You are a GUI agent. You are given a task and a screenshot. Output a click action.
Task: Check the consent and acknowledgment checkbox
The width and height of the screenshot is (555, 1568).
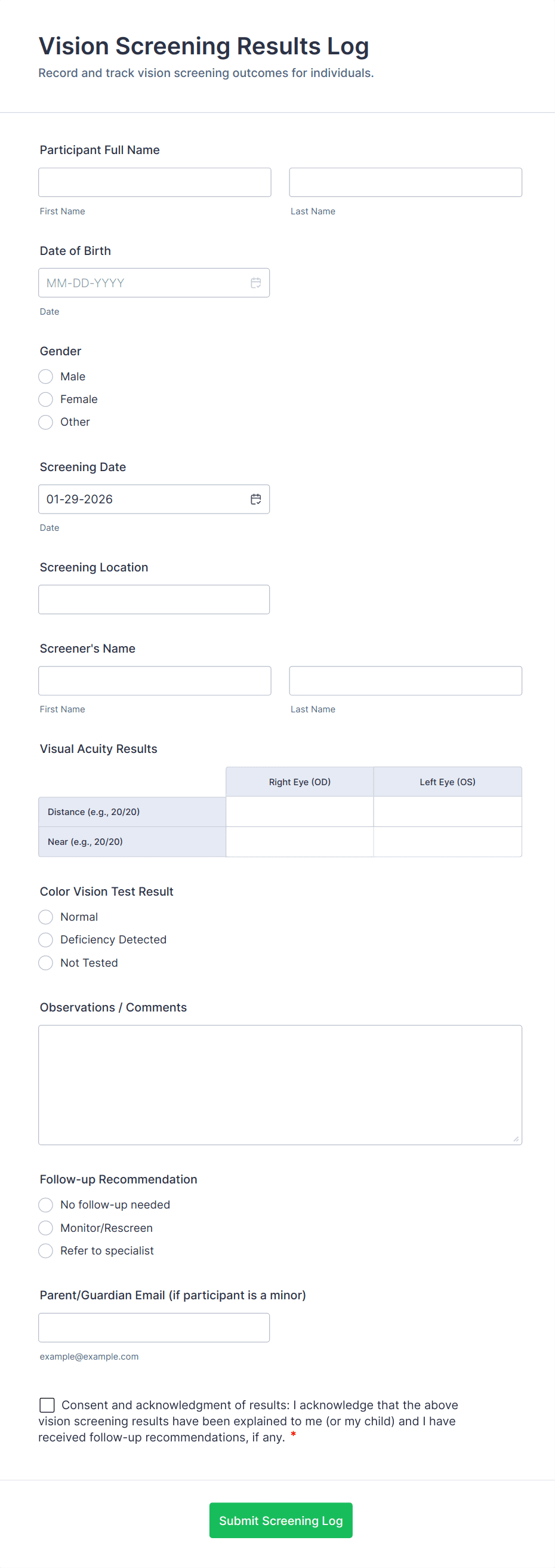[47, 1406]
